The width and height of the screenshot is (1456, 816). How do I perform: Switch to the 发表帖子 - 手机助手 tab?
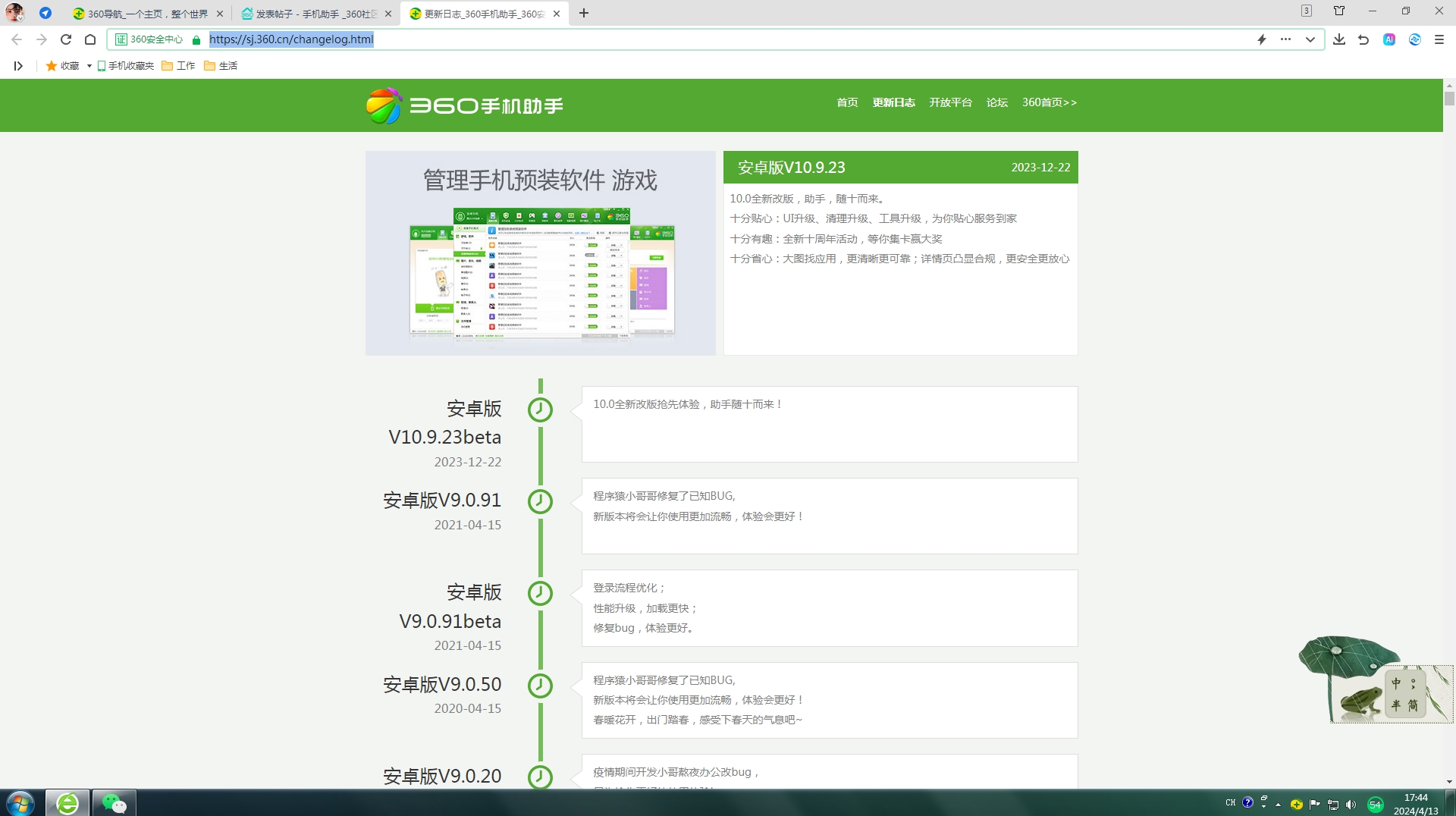[316, 14]
